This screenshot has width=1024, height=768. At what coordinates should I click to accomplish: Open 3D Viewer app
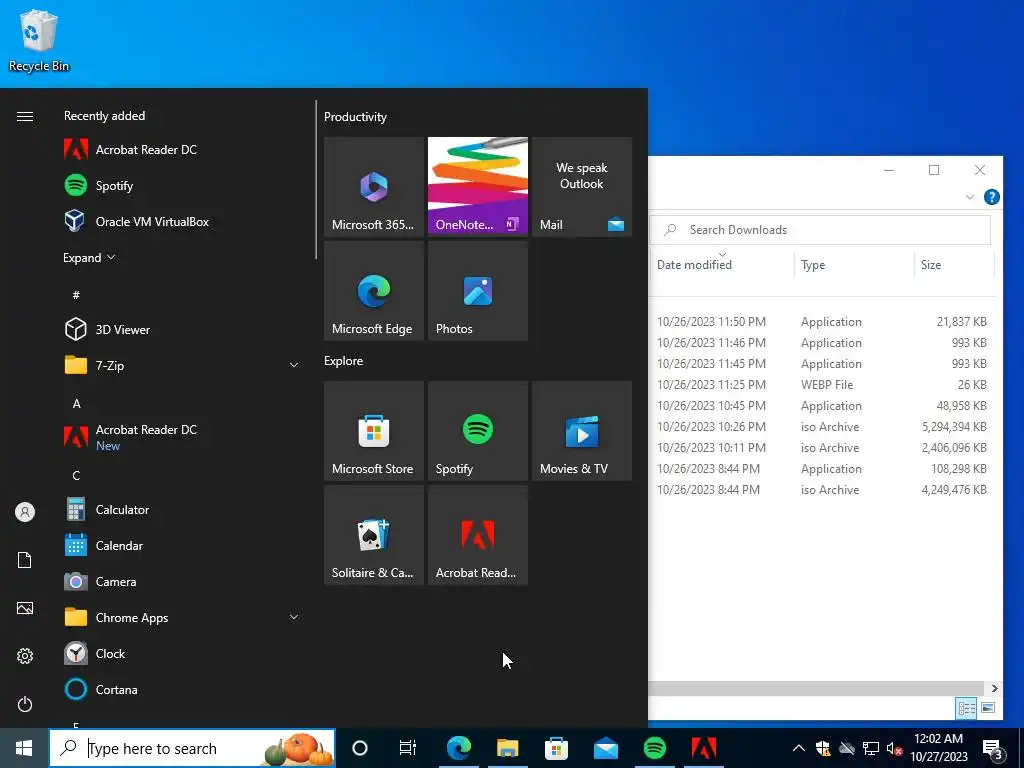click(180, 330)
